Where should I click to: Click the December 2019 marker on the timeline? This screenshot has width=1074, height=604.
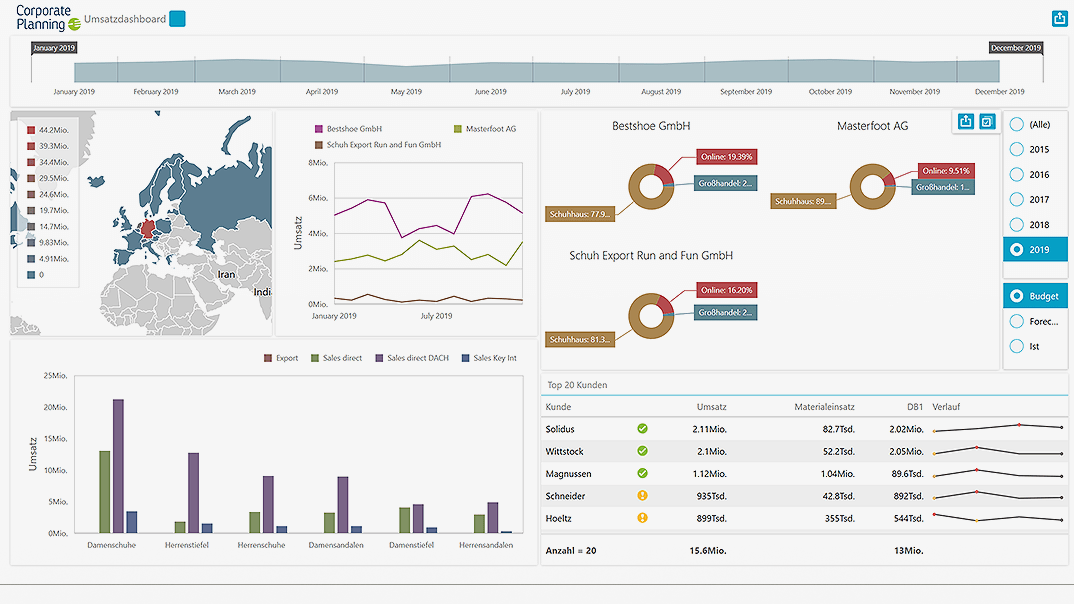[x=1015, y=47]
